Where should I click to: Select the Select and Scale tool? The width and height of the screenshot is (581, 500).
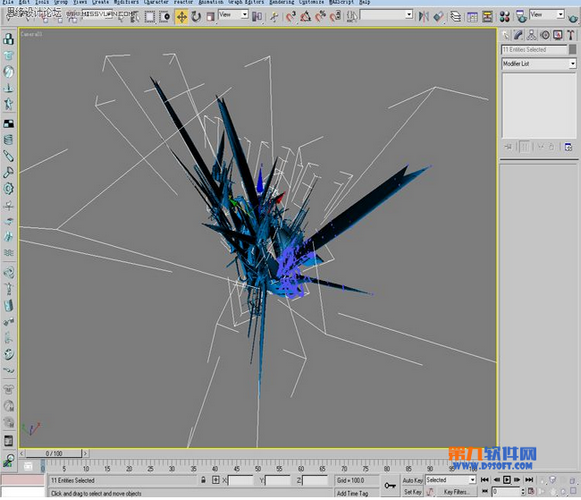tap(210, 17)
